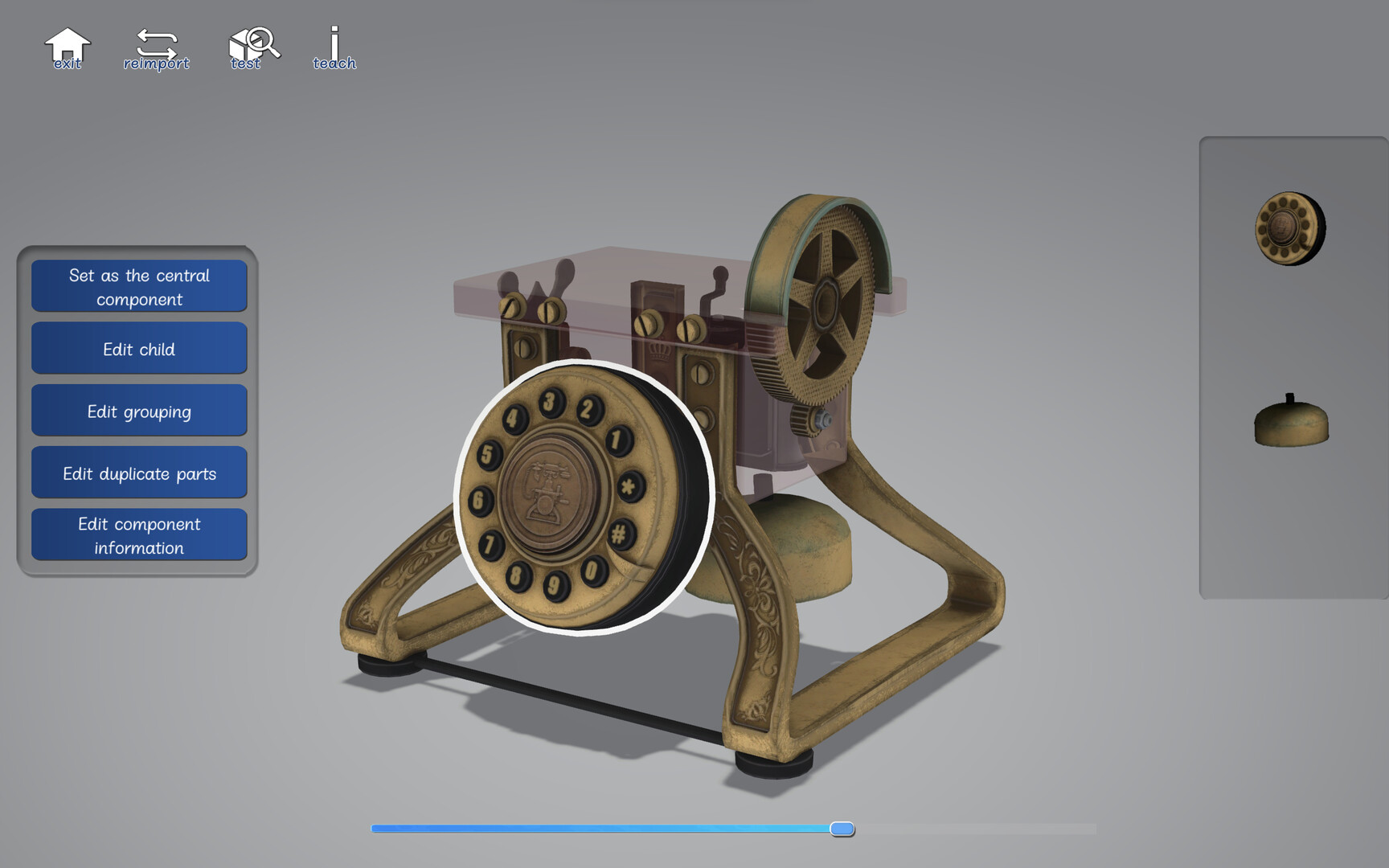The image size is (1389, 868).
Task: Select Edit child
Action: click(138, 348)
